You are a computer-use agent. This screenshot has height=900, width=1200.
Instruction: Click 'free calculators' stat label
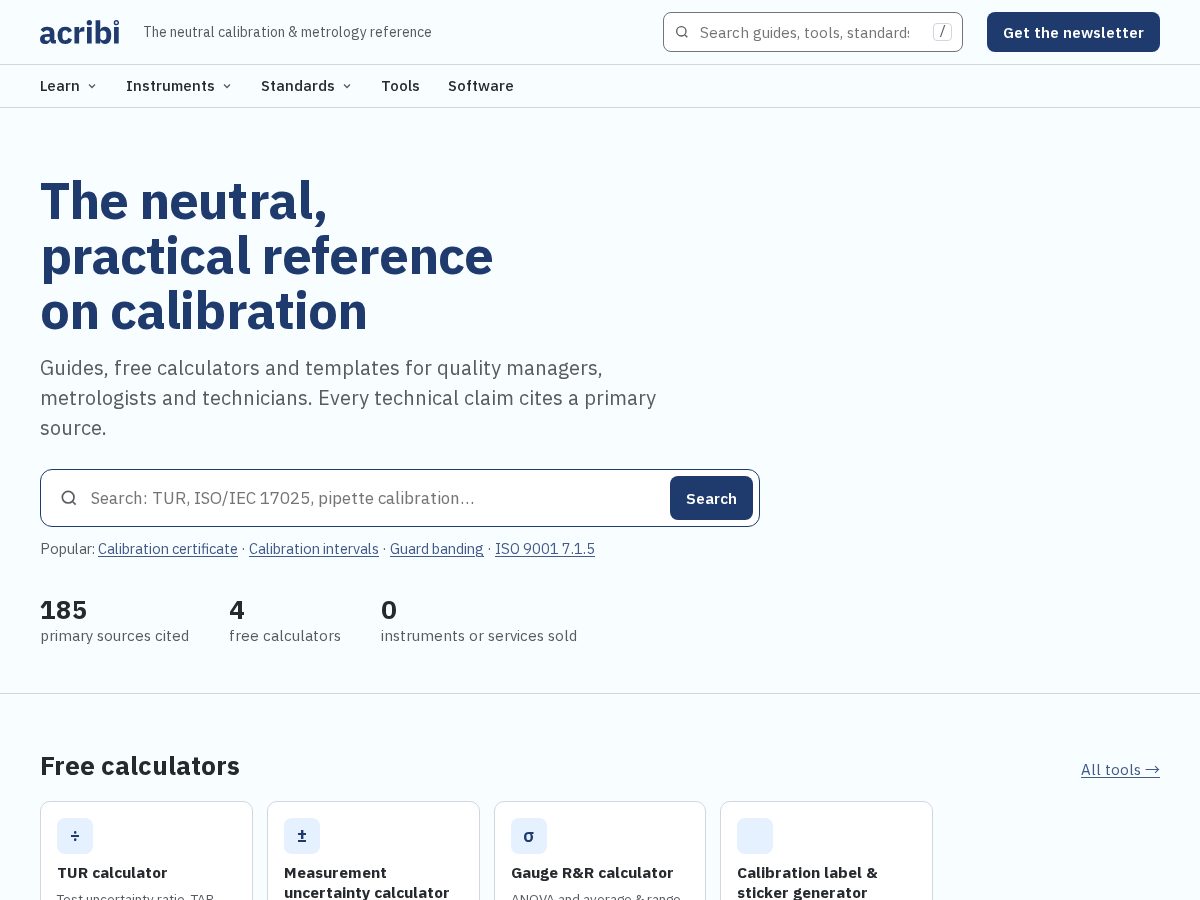[x=285, y=636]
